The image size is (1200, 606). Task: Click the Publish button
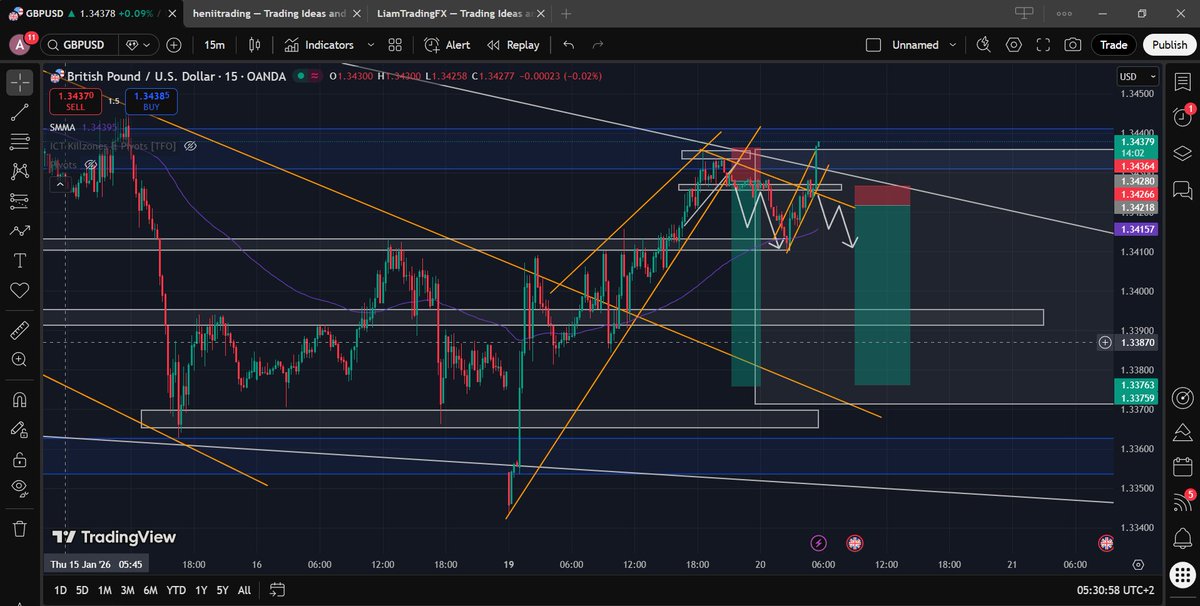(x=1169, y=45)
